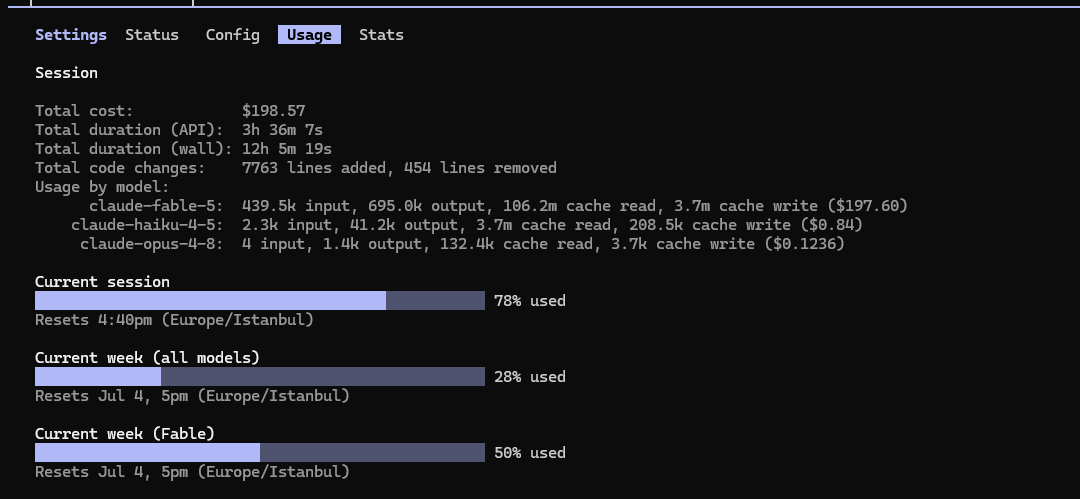Click the Settings heading label
Image resolution: width=1080 pixels, height=499 pixels.
pyautogui.click(x=71, y=35)
